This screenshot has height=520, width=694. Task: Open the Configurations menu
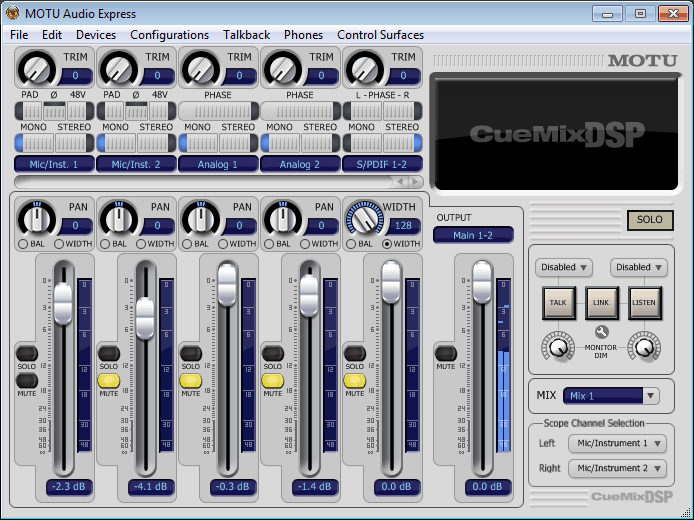pos(169,35)
